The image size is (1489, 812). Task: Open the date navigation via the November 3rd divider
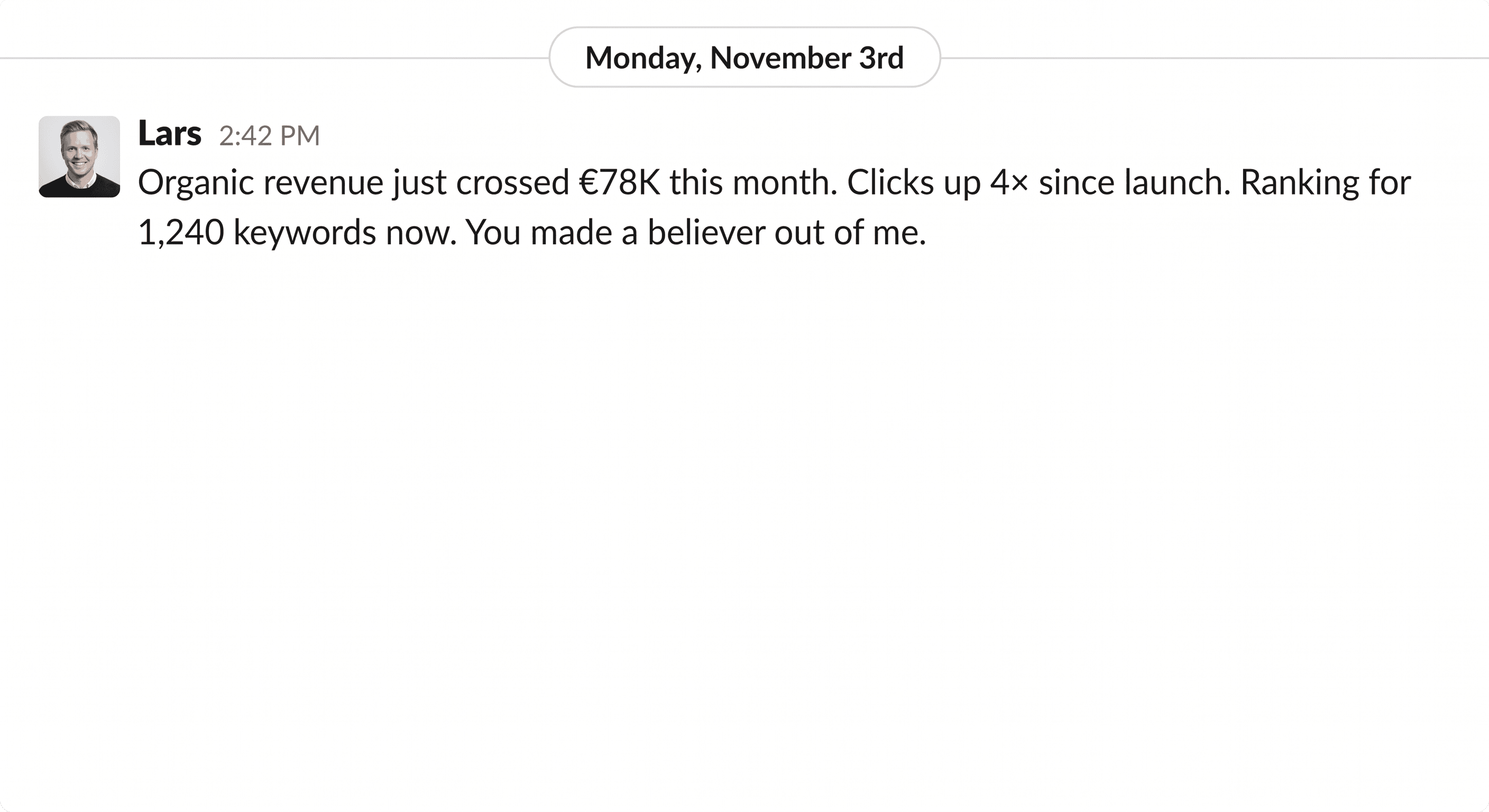[744, 57]
